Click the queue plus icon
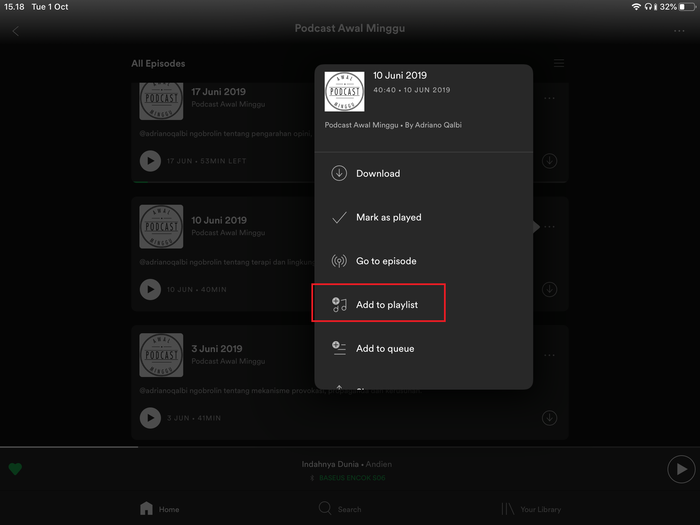The image size is (700, 525). coord(339,348)
